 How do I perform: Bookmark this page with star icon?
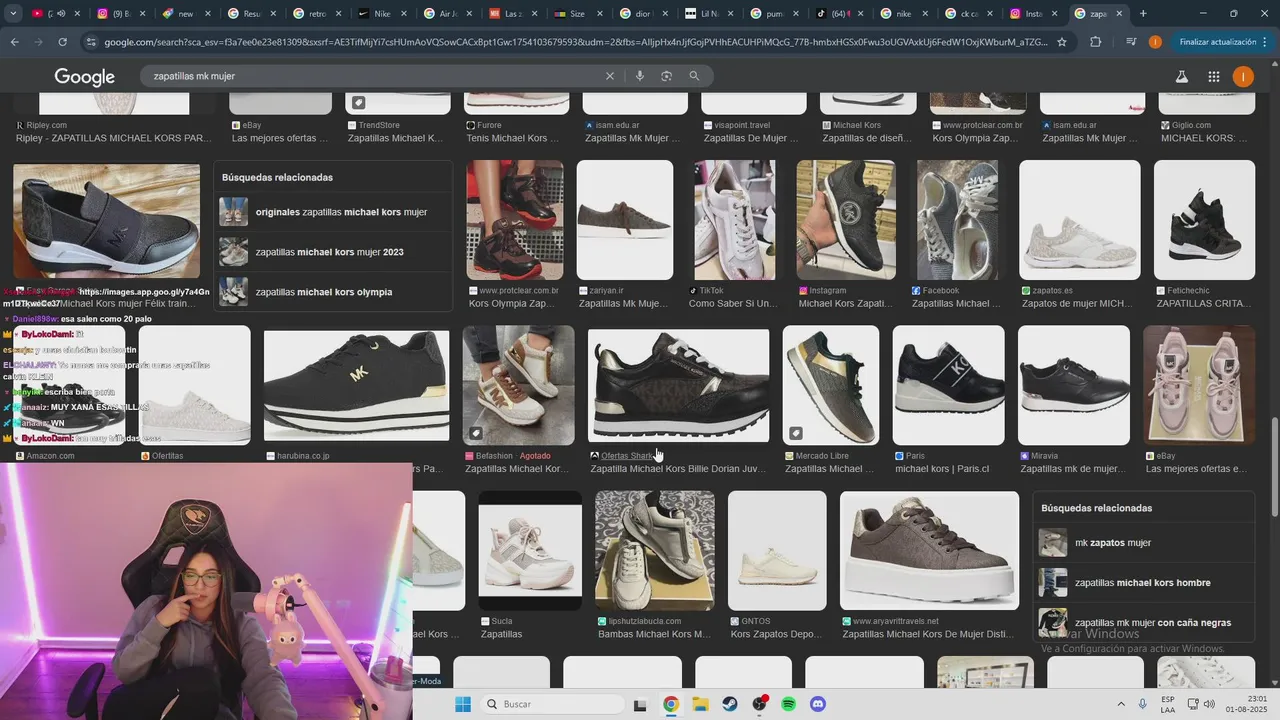[x=1062, y=42]
